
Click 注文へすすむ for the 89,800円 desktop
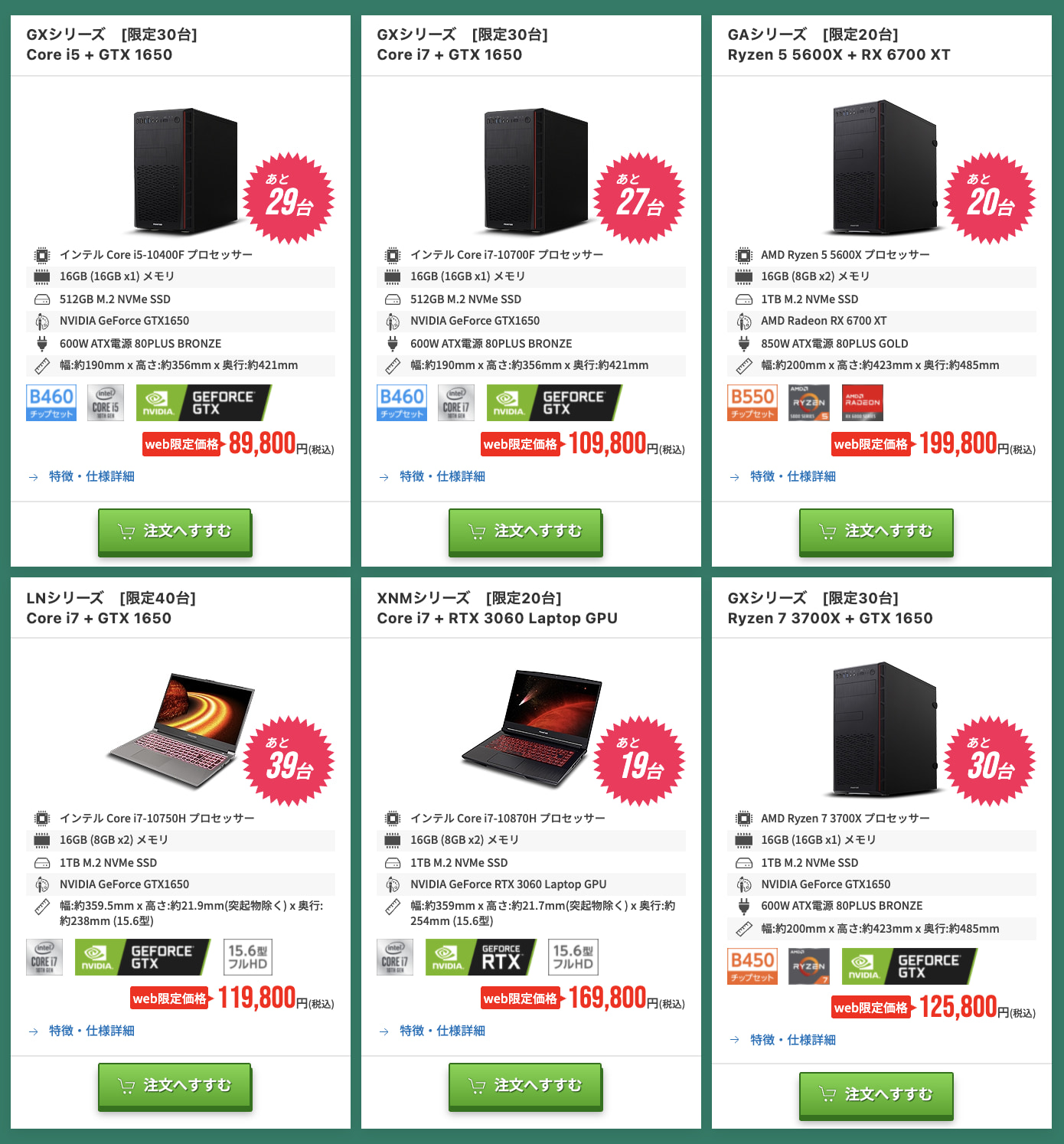pos(175,531)
